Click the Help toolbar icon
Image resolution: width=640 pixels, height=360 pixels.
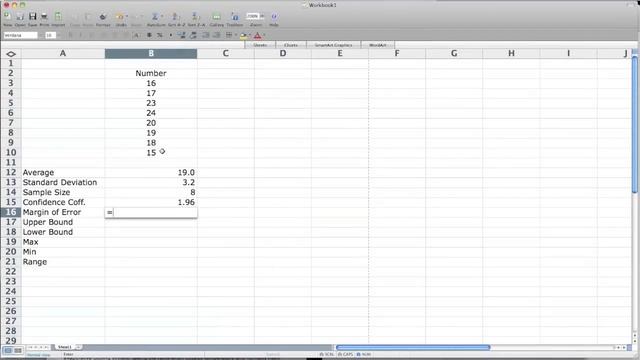pyautogui.click(x=274, y=17)
